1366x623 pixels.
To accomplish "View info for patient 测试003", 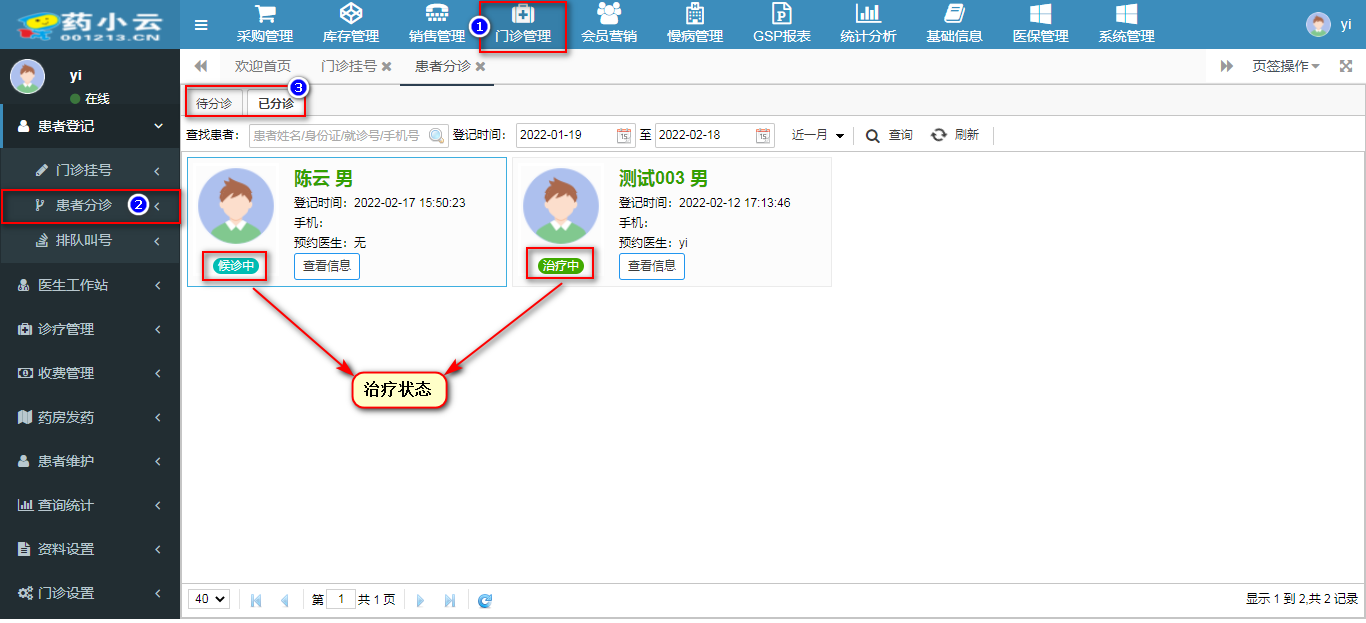I will (652, 266).
